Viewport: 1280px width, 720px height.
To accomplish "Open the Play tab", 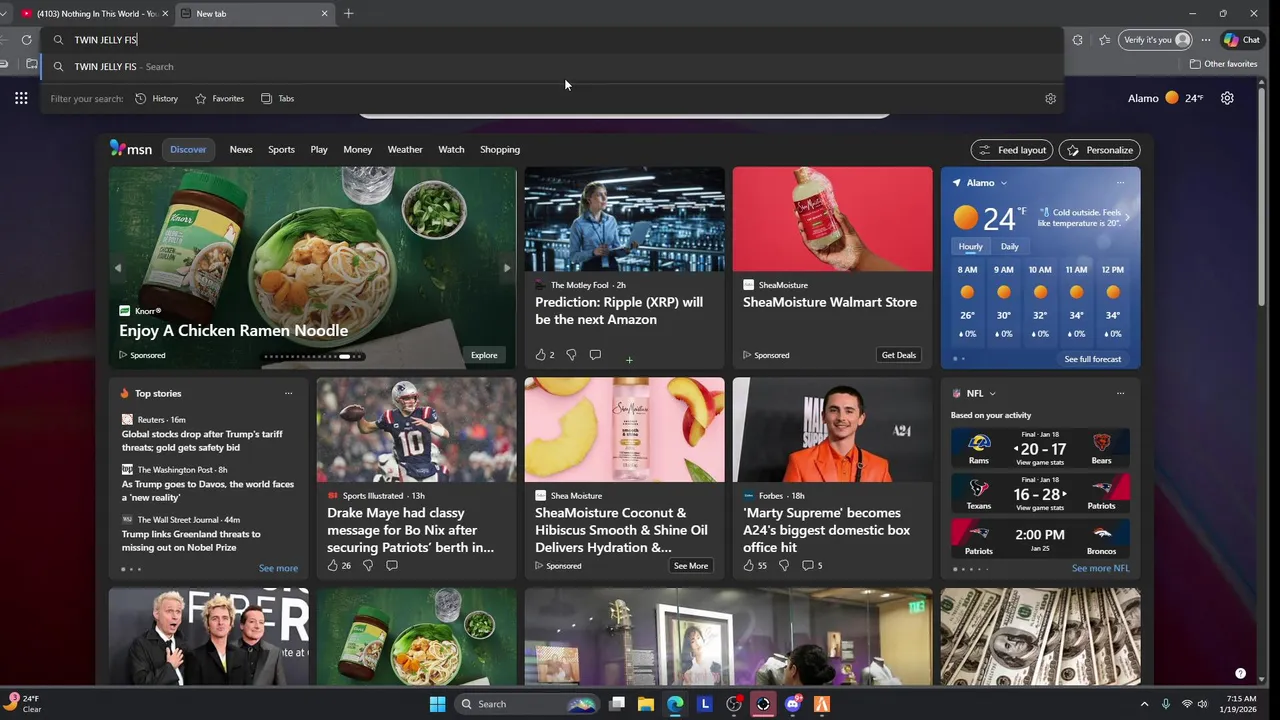I will (x=319, y=149).
